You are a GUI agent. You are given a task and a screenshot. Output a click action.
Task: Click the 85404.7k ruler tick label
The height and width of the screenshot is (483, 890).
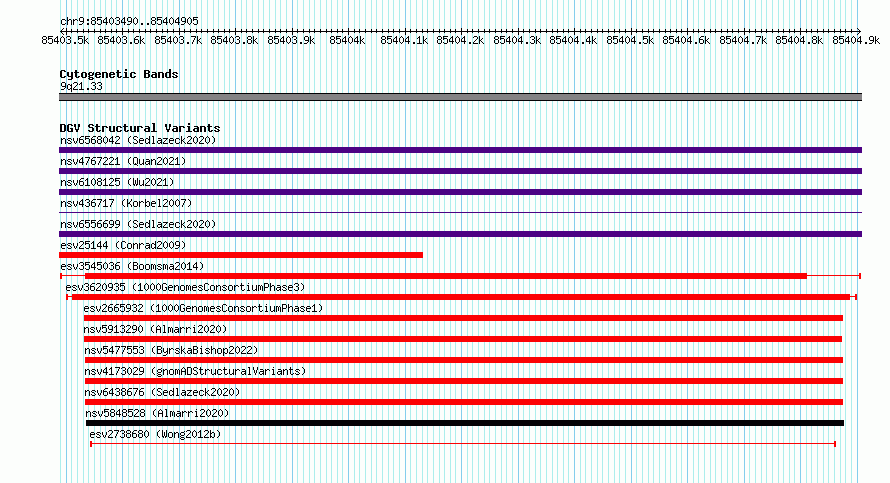743,40
